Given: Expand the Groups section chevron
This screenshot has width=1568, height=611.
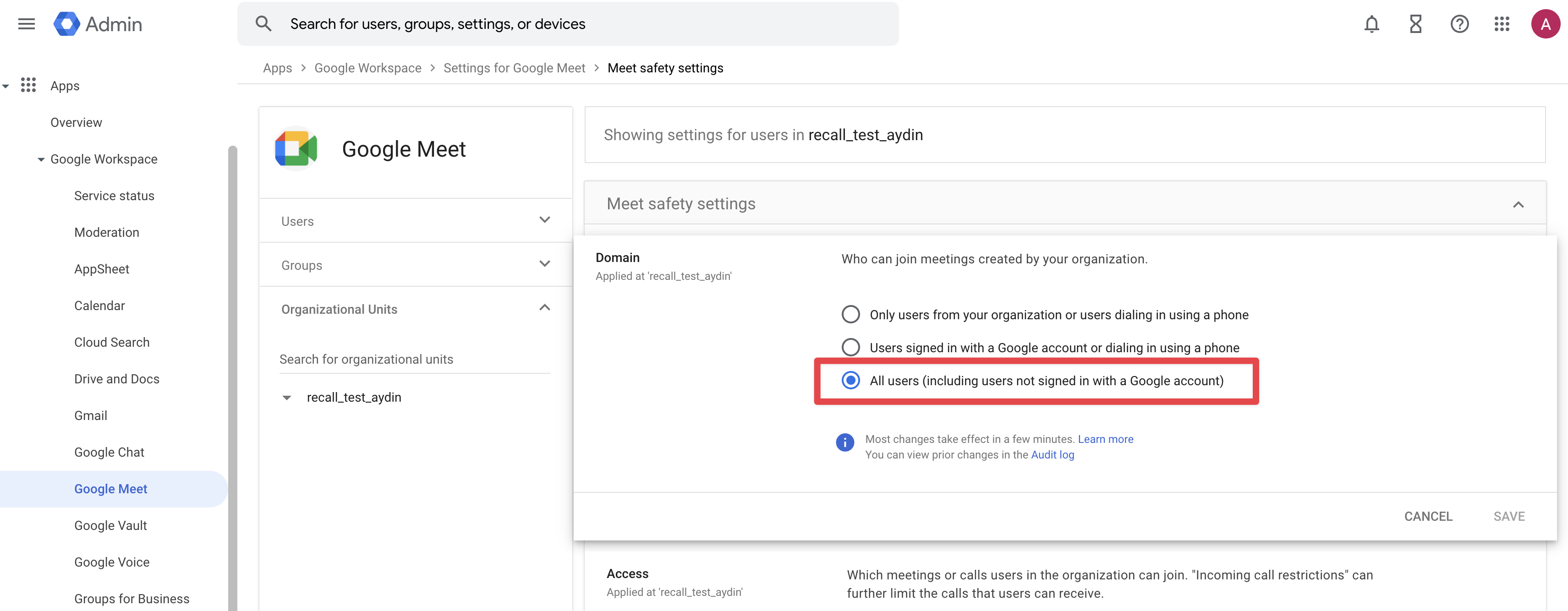Looking at the screenshot, I should (545, 264).
